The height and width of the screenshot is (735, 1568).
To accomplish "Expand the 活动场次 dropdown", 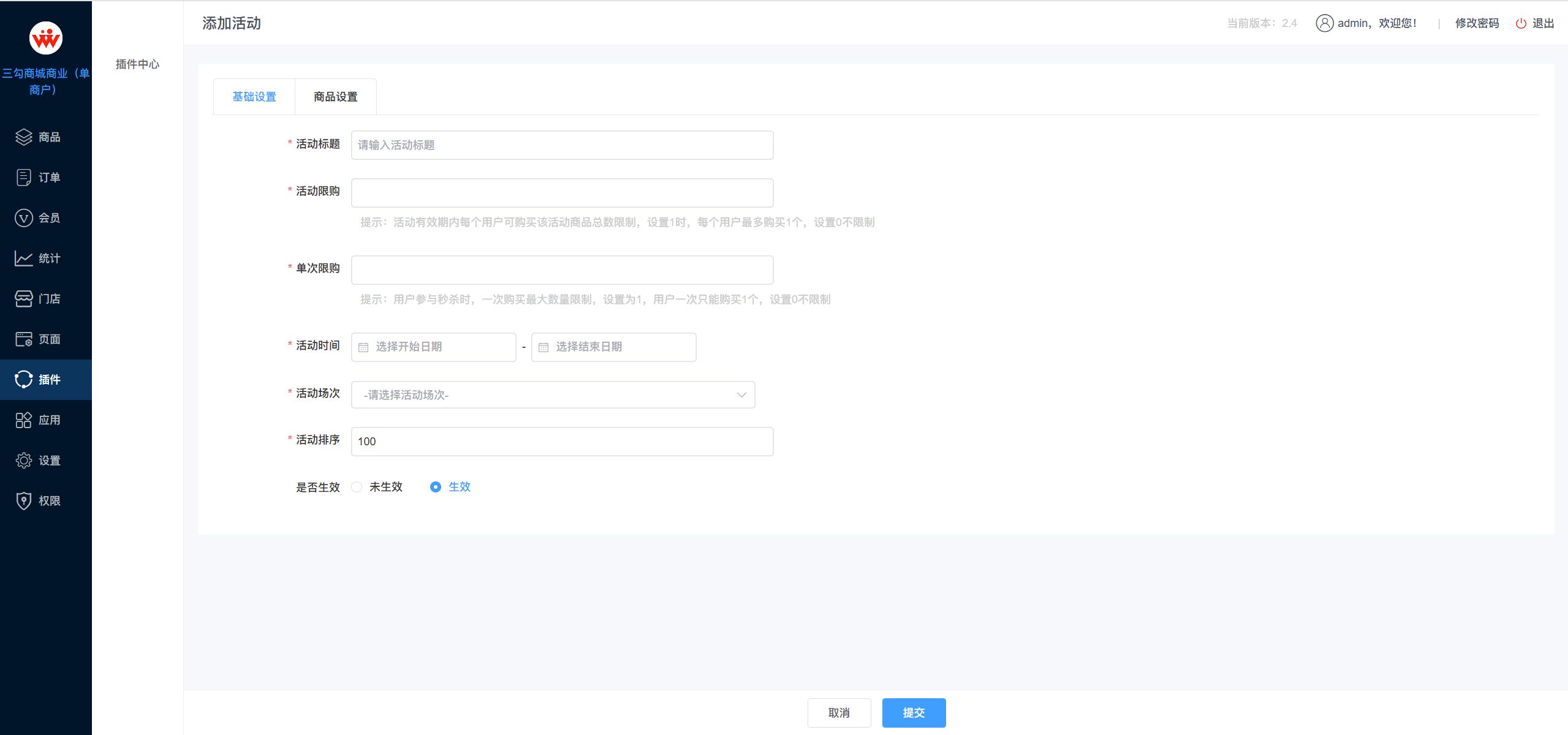I will click(x=553, y=395).
